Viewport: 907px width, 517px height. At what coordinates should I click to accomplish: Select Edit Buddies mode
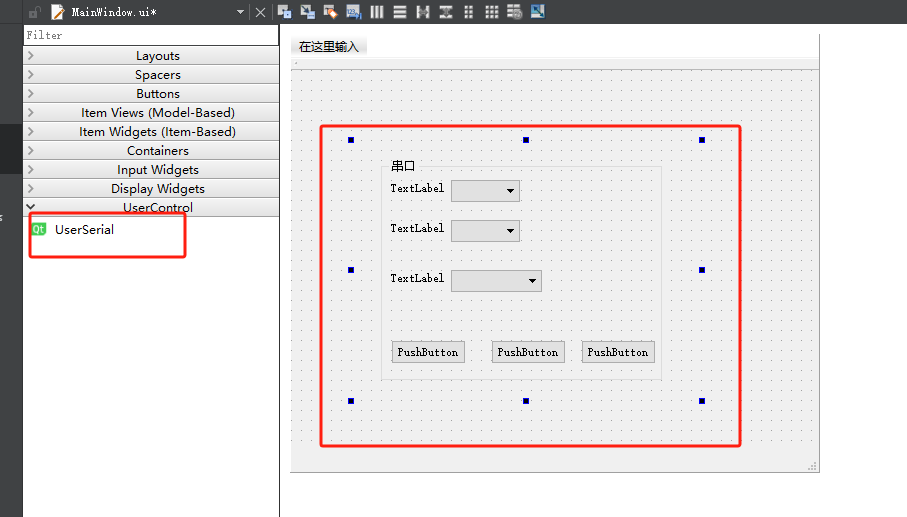[x=330, y=12]
